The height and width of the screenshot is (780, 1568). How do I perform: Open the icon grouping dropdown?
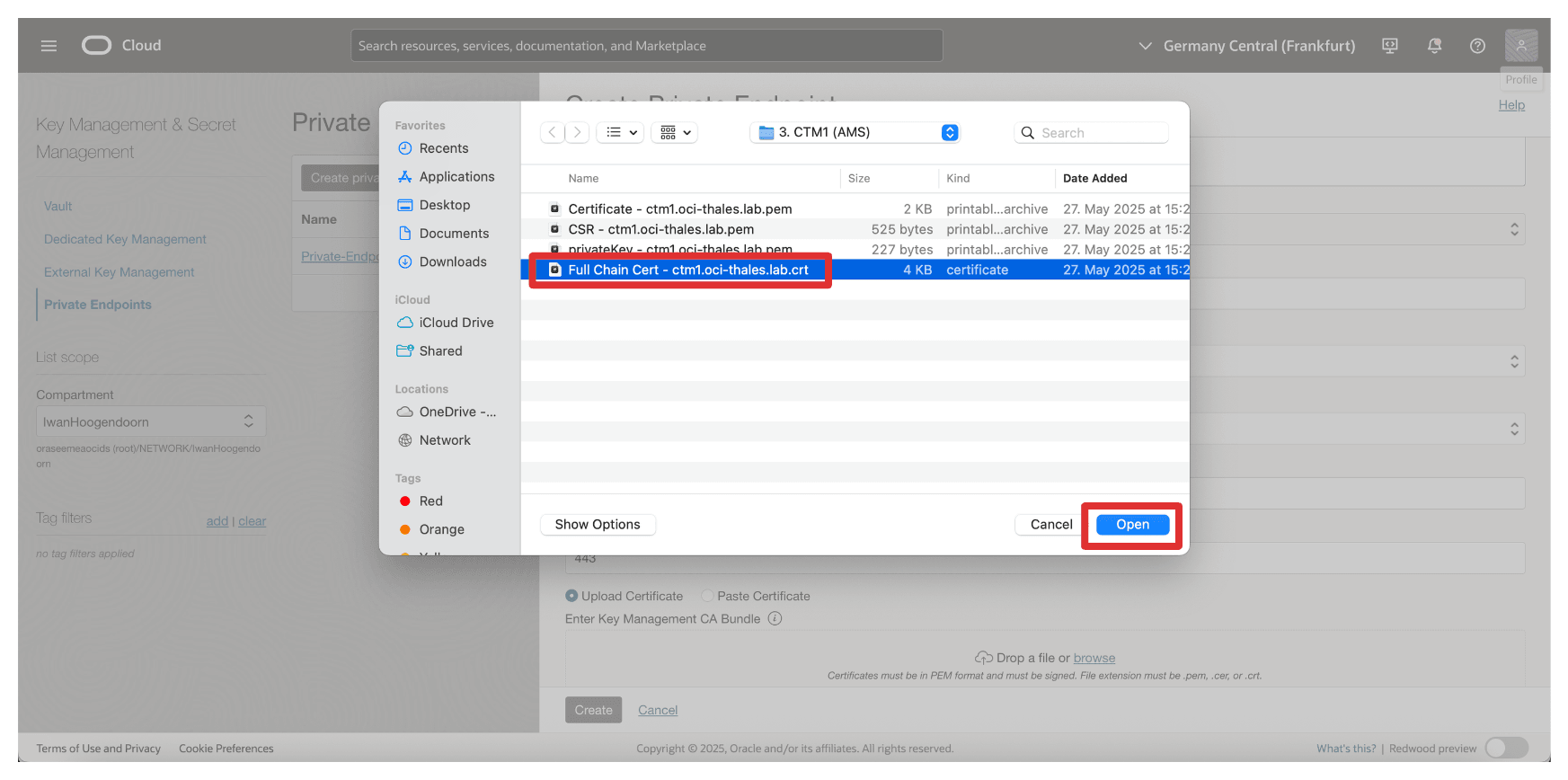[675, 132]
